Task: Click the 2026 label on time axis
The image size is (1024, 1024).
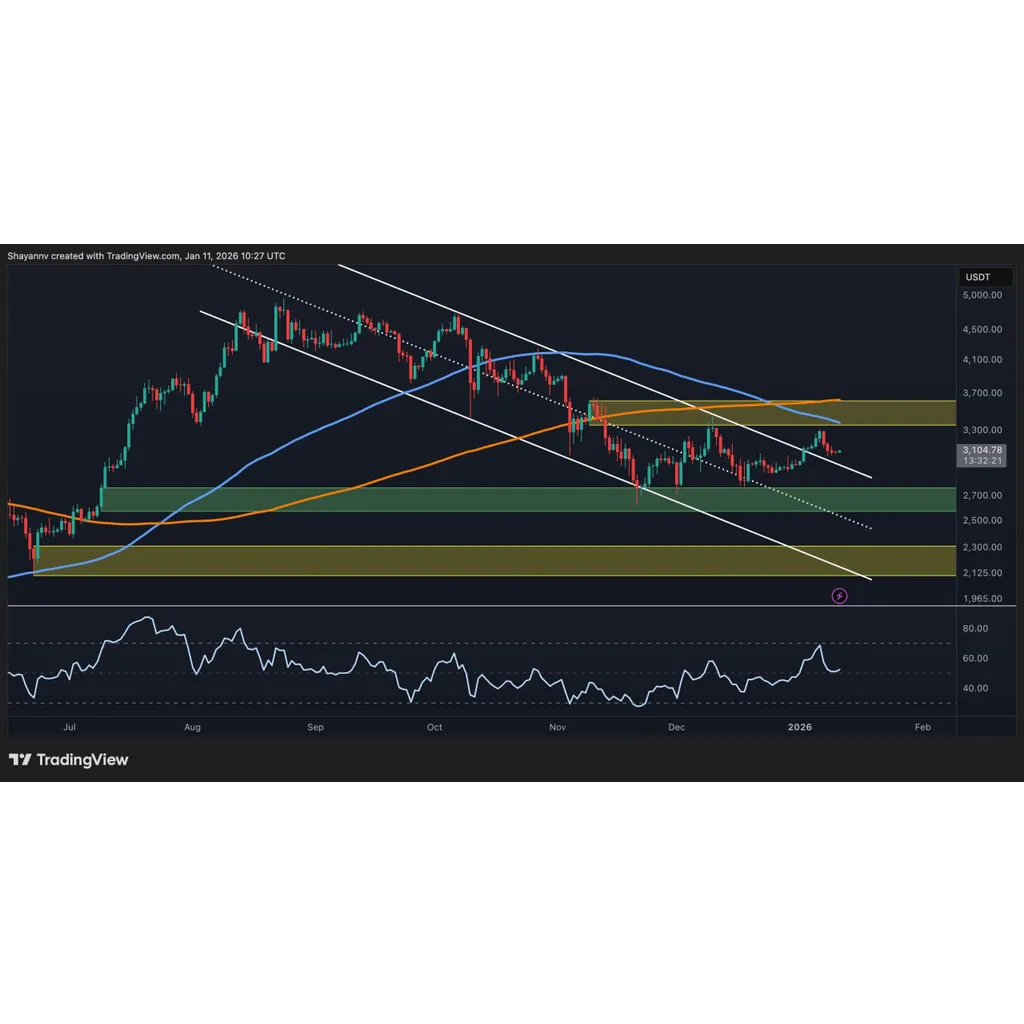Action: [800, 727]
